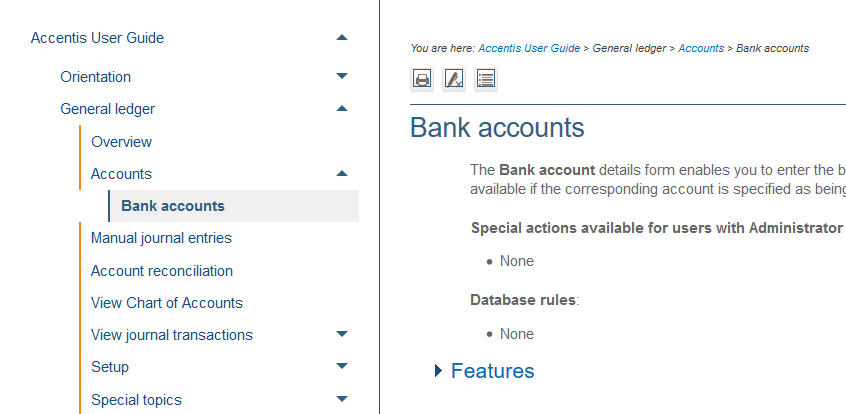The width and height of the screenshot is (846, 414).
Task: Open the Overview topic
Action: tap(121, 142)
